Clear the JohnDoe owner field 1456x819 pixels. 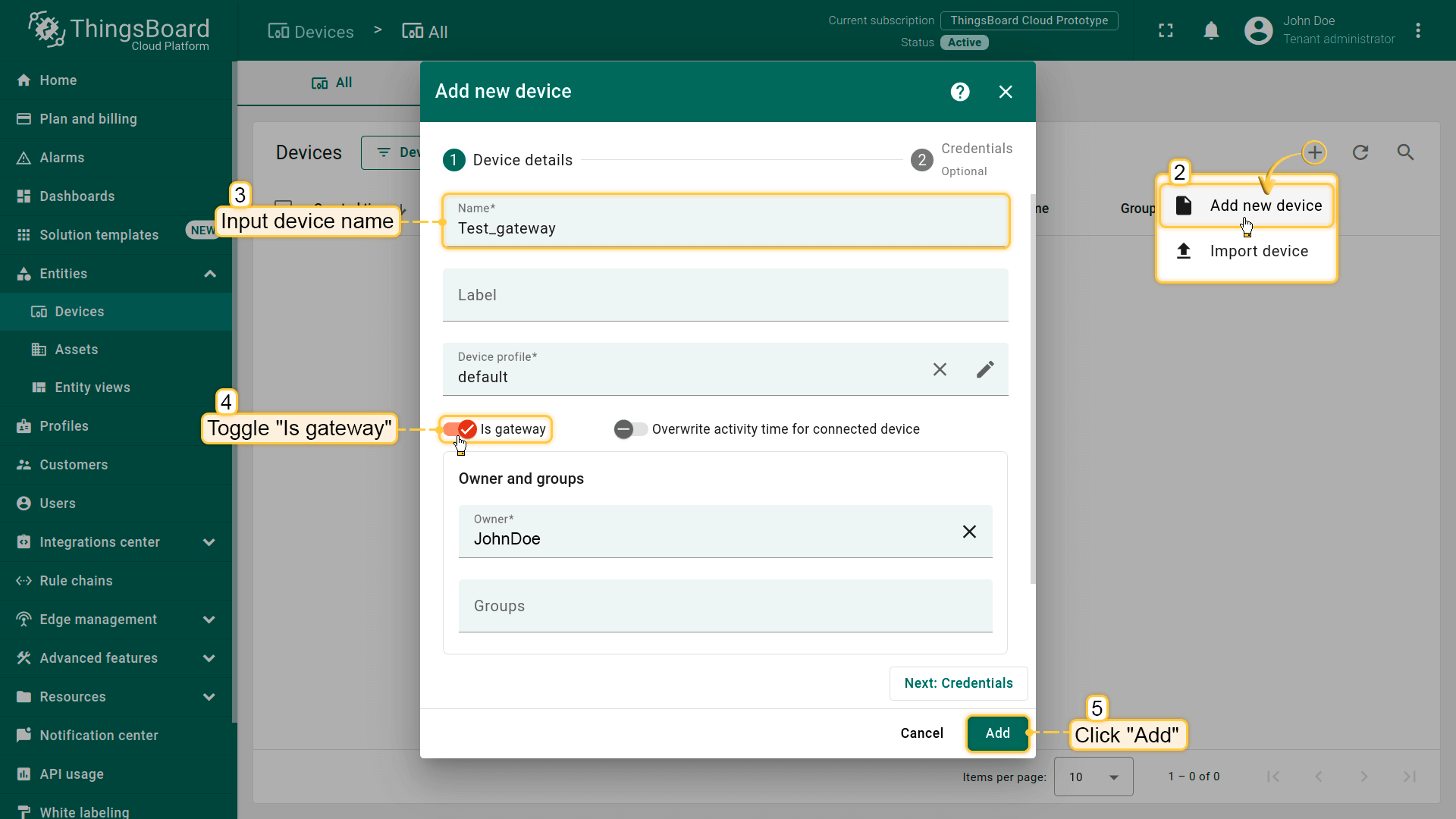[969, 532]
